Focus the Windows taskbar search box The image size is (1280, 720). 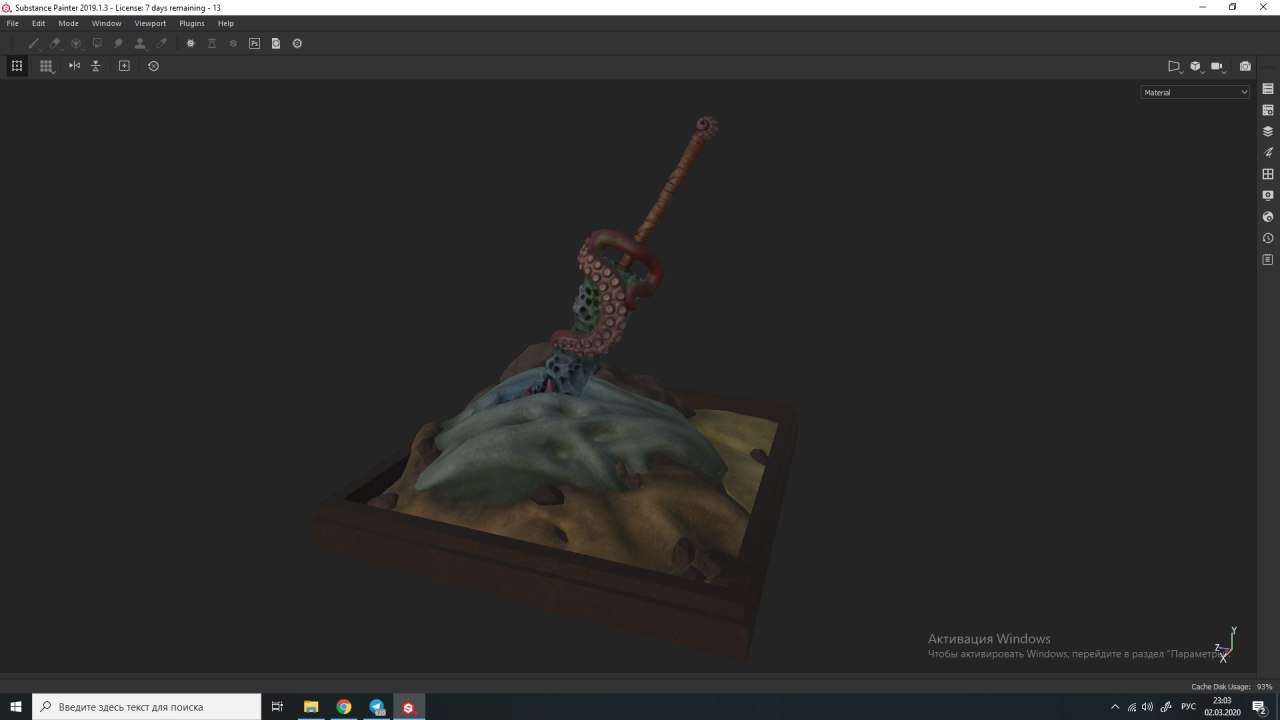[x=147, y=707]
